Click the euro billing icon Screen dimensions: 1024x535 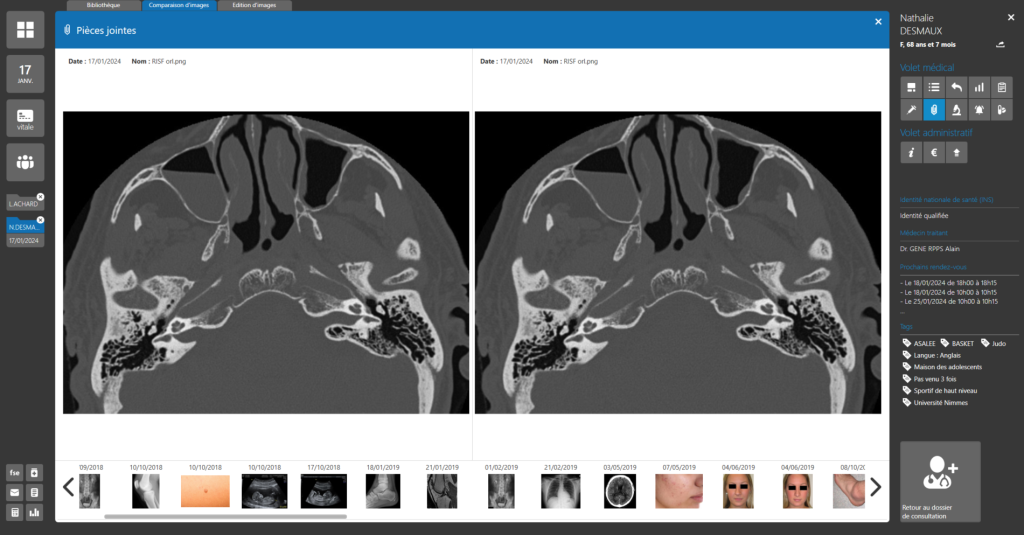click(933, 153)
